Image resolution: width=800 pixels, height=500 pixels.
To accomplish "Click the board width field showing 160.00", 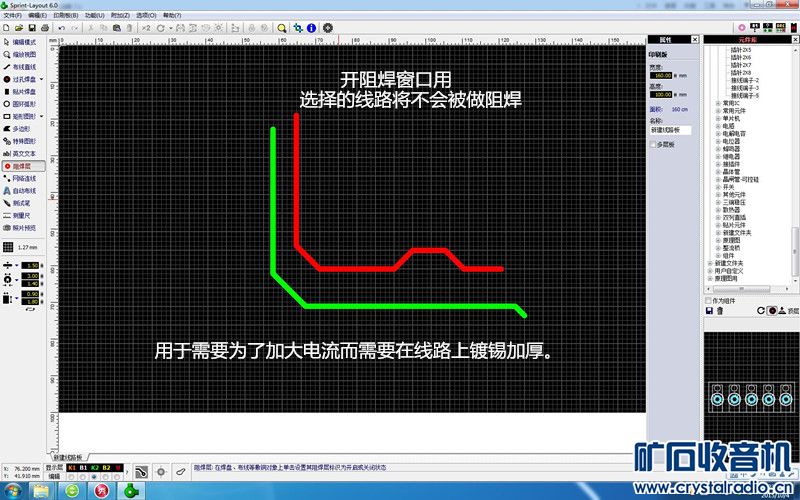I will (662, 76).
